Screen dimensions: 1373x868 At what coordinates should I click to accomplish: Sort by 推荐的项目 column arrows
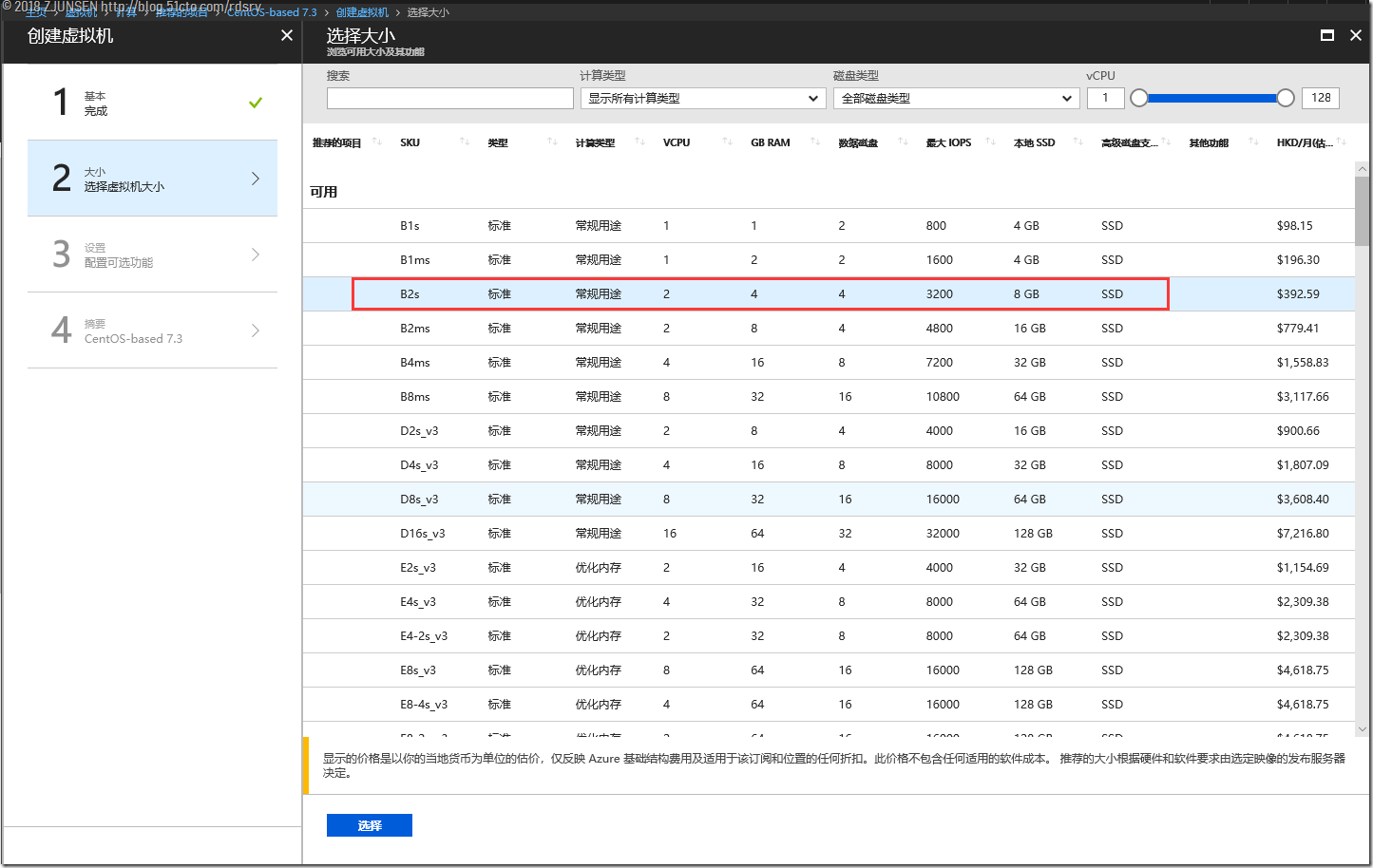[x=377, y=142]
